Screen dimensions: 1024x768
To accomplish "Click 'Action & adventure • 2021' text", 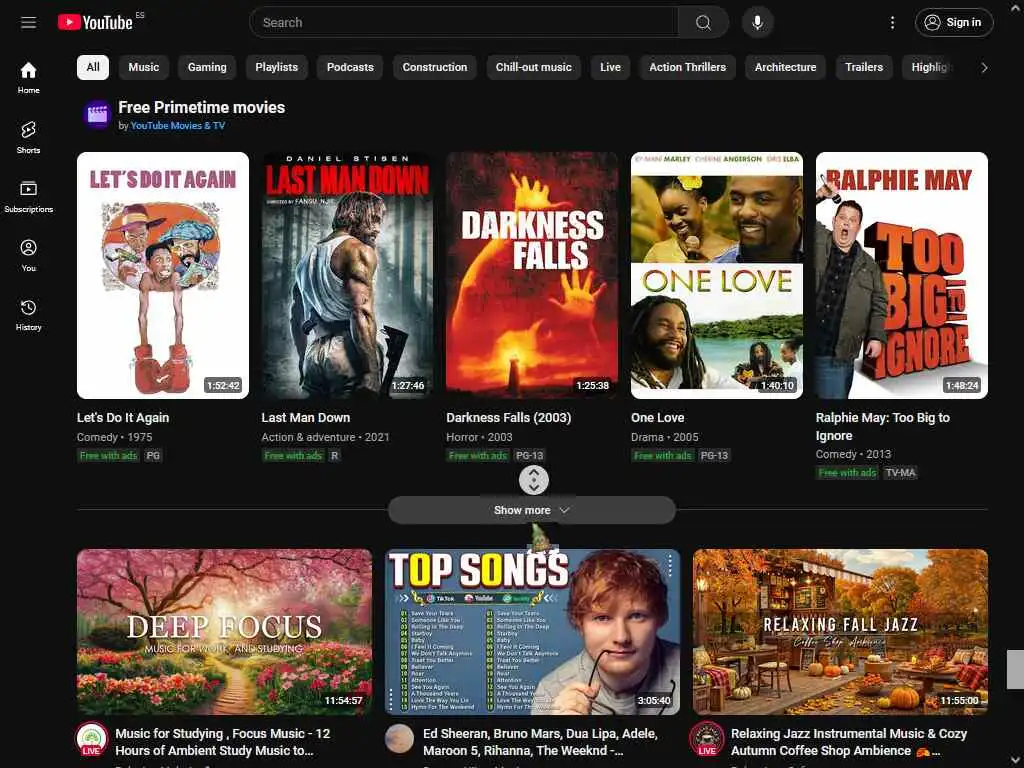I will coord(325,437).
